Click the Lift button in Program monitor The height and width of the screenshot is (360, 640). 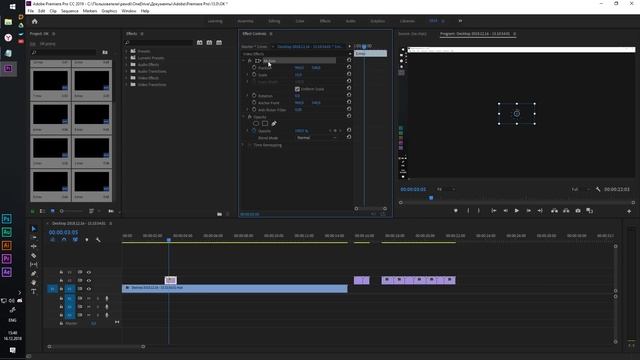click(x=554, y=211)
